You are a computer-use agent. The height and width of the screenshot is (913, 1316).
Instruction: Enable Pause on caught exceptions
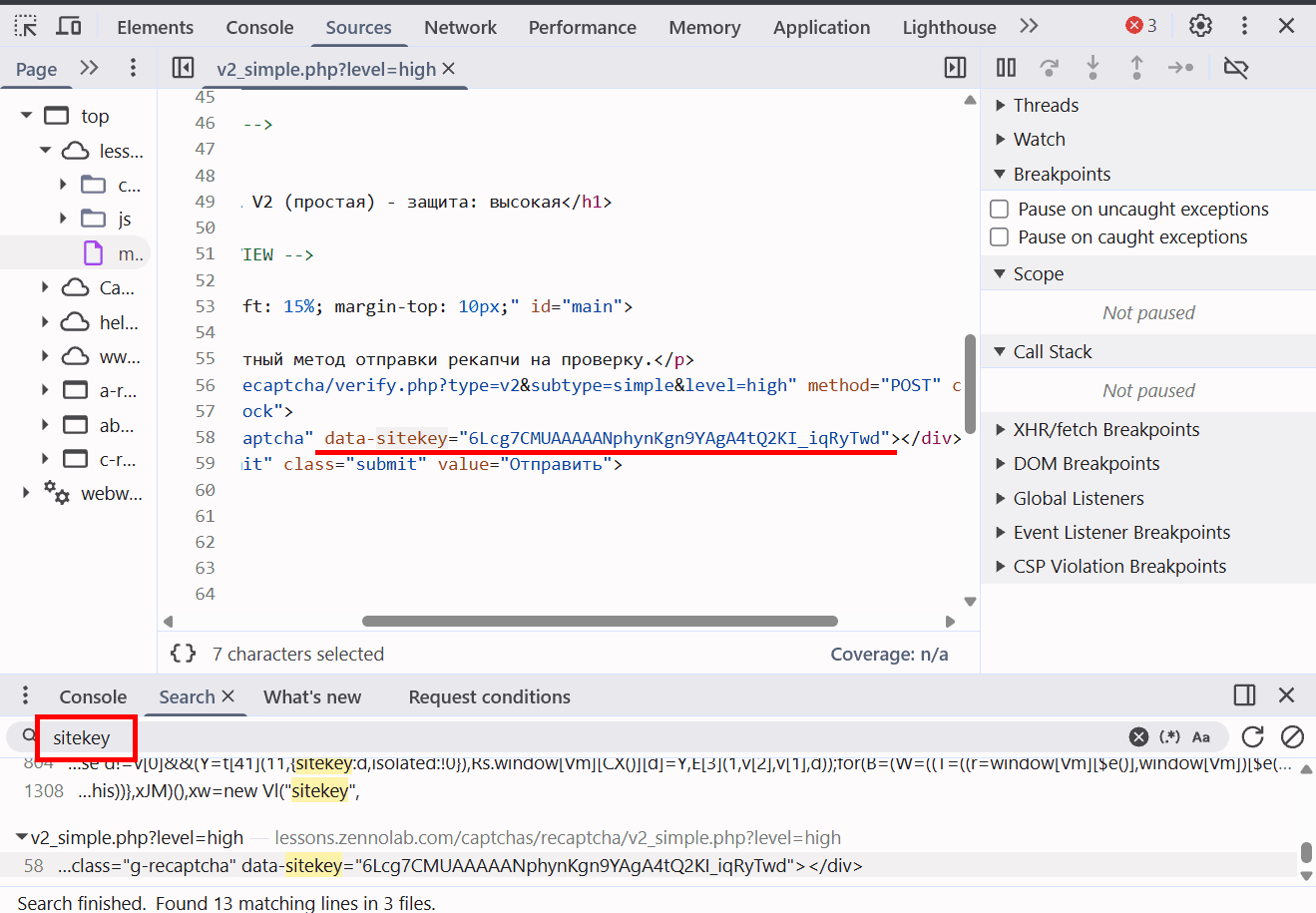pos(999,237)
